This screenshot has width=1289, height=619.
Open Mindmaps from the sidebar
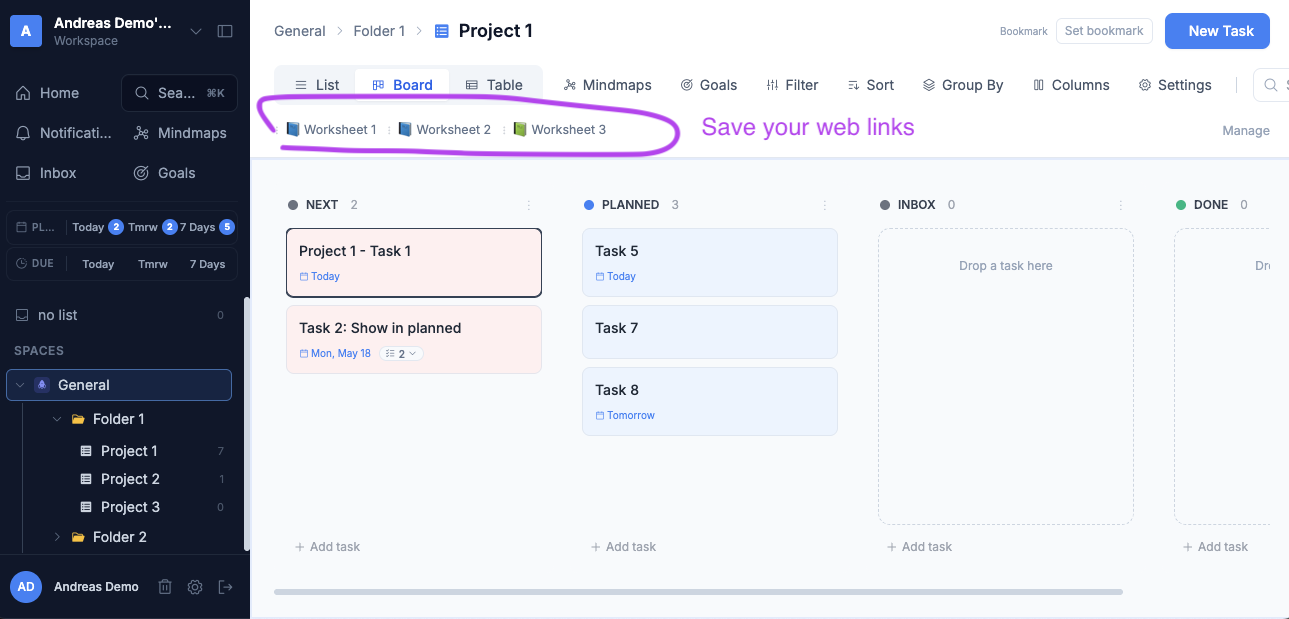[x=180, y=133]
